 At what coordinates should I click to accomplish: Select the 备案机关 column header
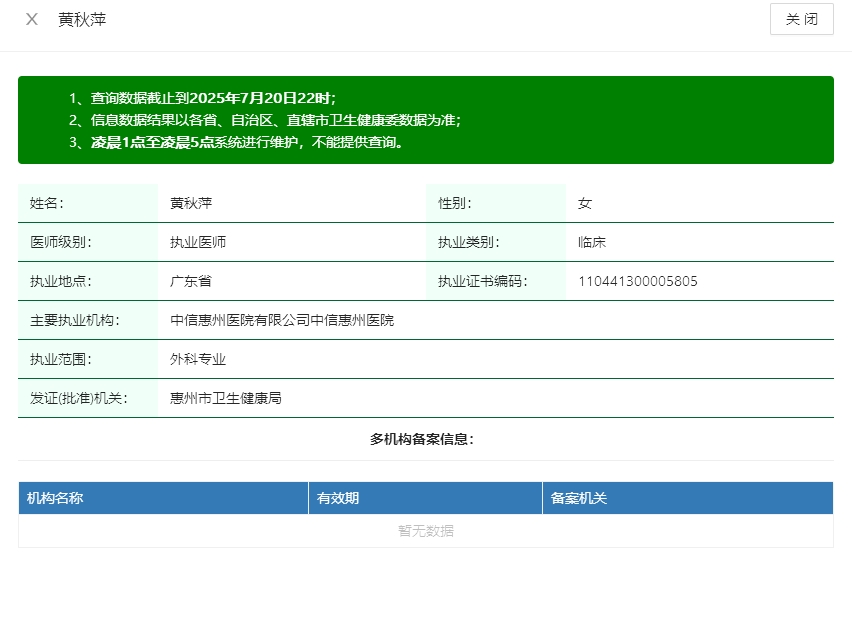[688, 498]
